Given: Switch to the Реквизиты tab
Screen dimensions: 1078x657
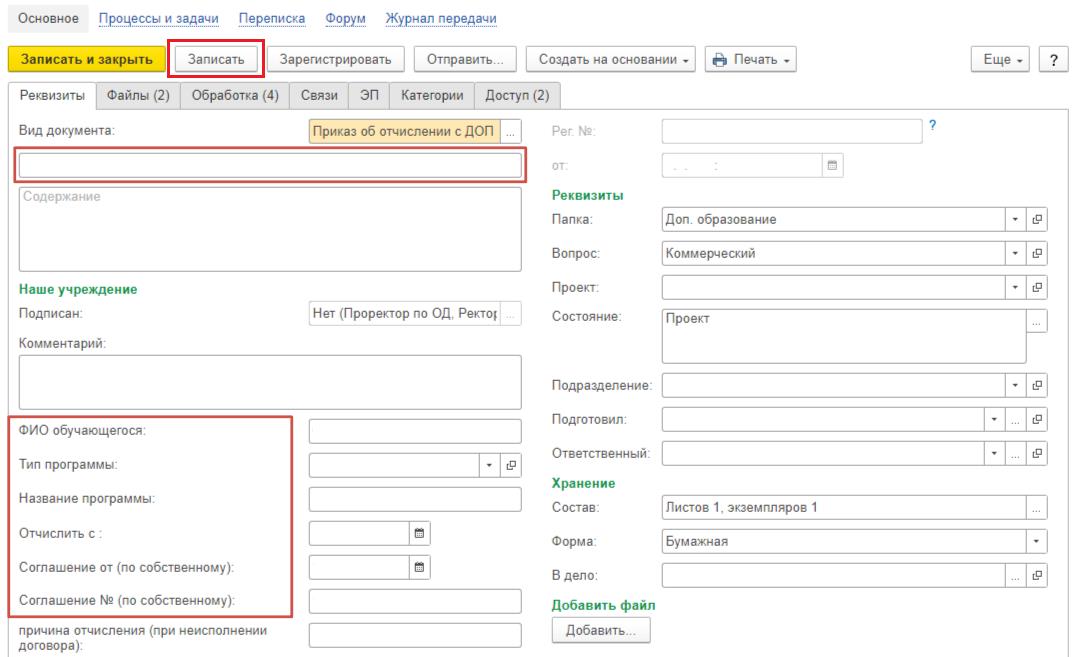Looking at the screenshot, I should [x=52, y=96].
